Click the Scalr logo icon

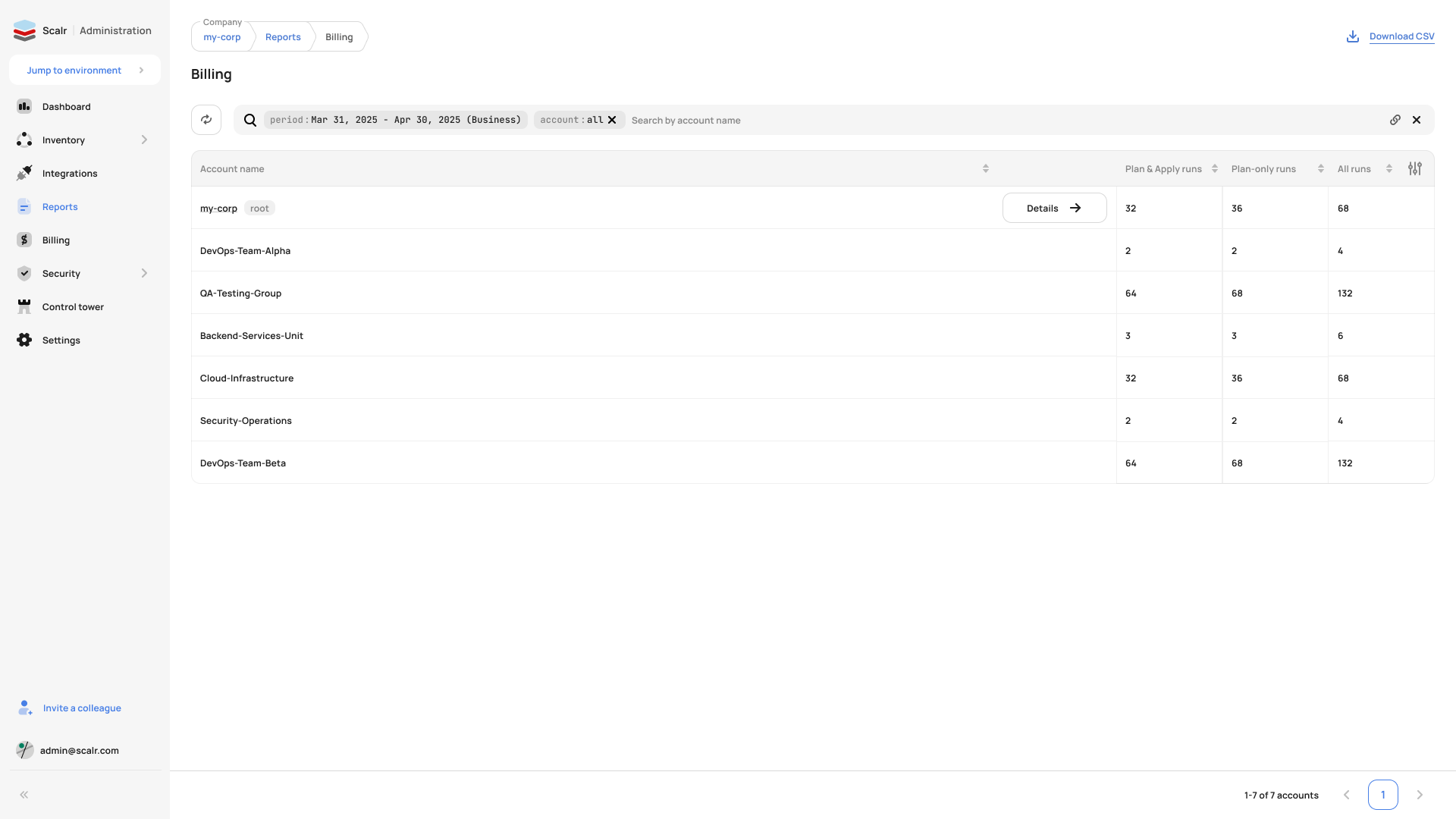coord(24,31)
